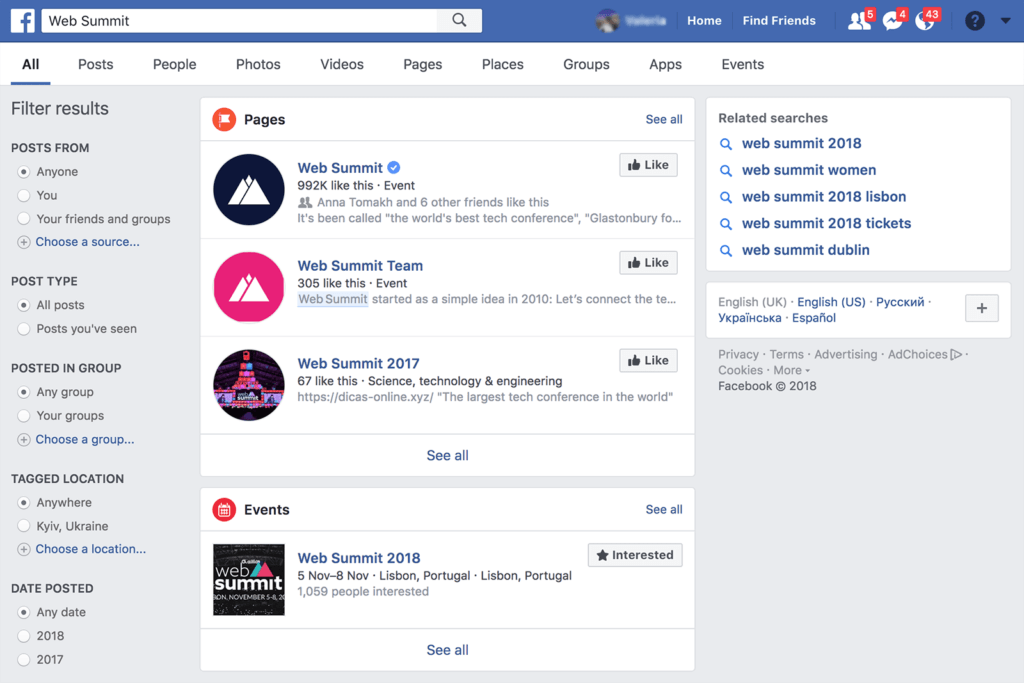Click search icon beside web summit 2018
The height and width of the screenshot is (683, 1024).
click(726, 144)
